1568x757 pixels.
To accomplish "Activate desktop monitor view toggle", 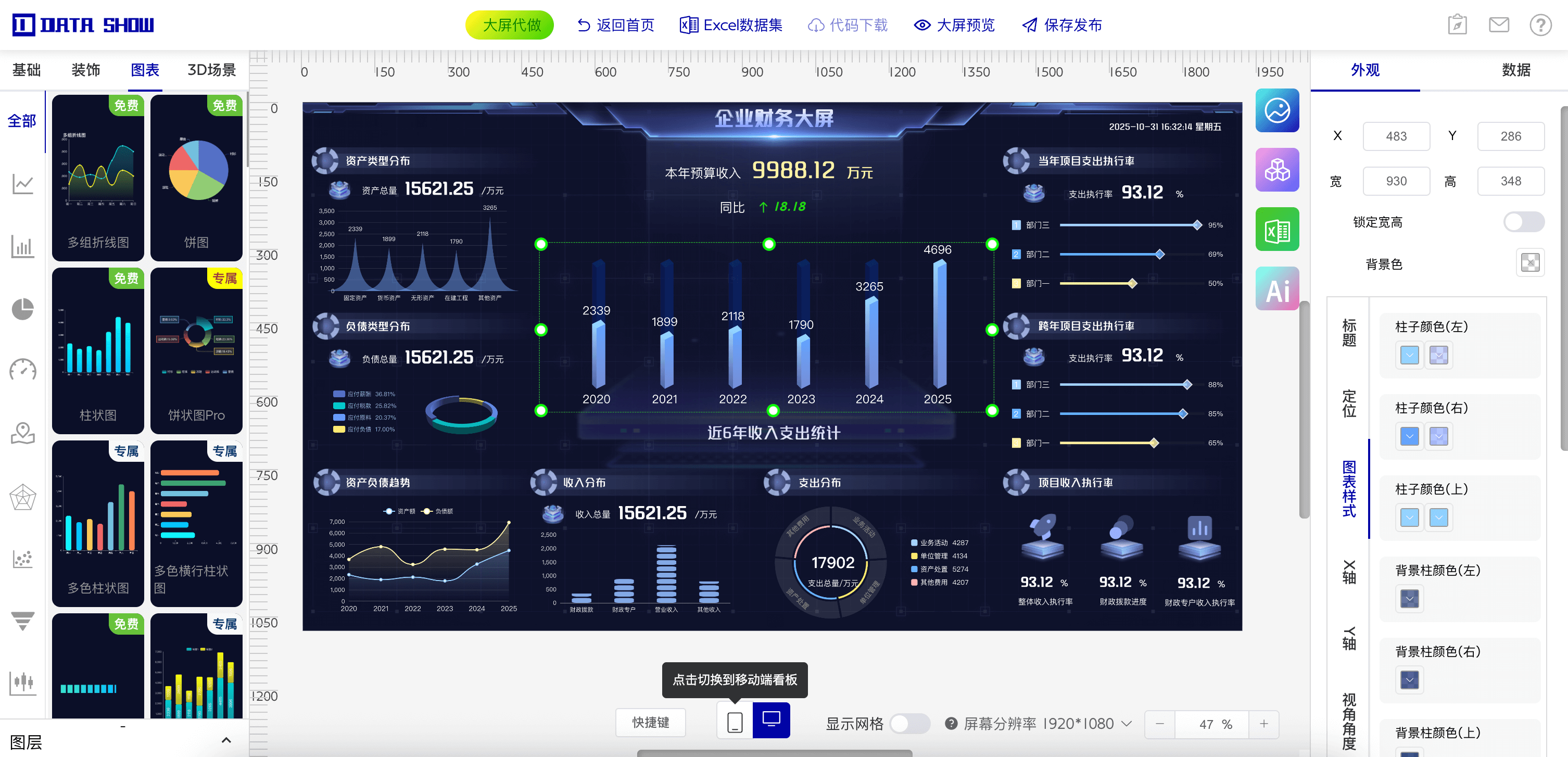I will point(770,721).
